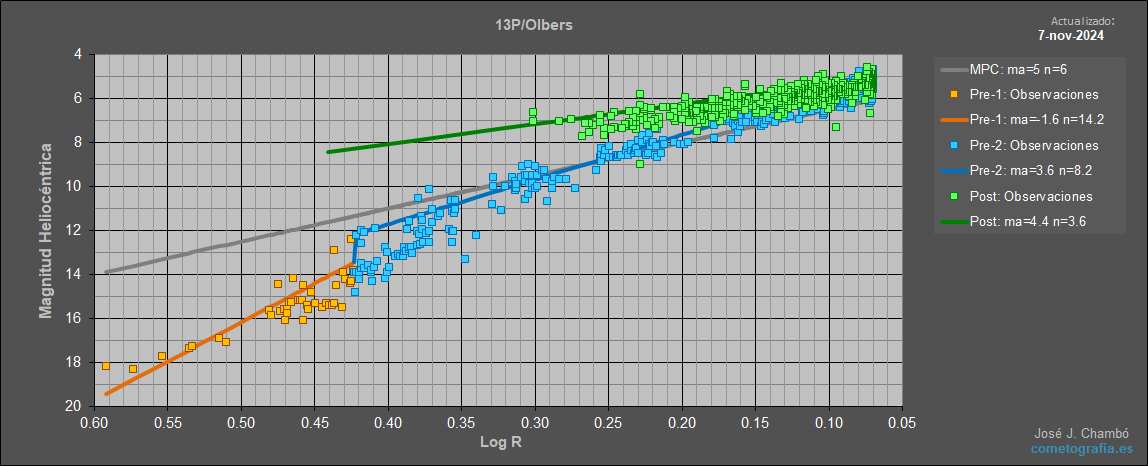Click x-axis label 0.50
The width and height of the screenshot is (1148, 466).
(241, 423)
